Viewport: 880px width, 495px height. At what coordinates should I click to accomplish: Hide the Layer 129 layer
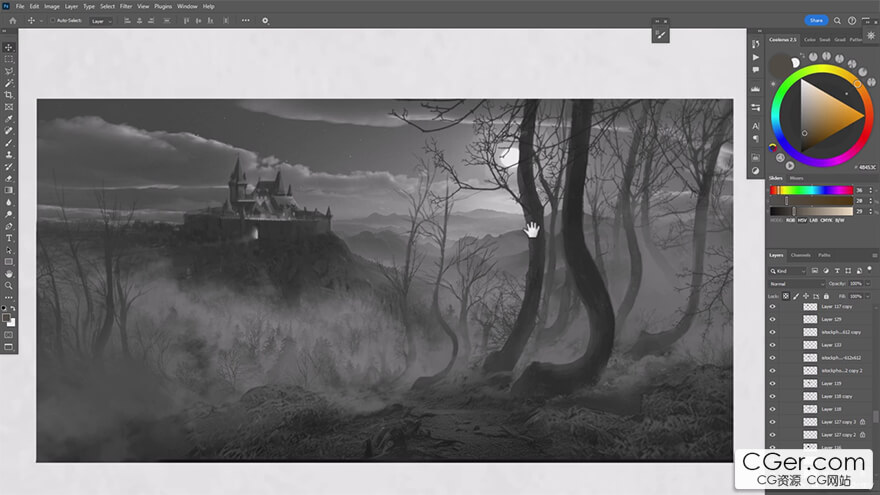click(772, 319)
